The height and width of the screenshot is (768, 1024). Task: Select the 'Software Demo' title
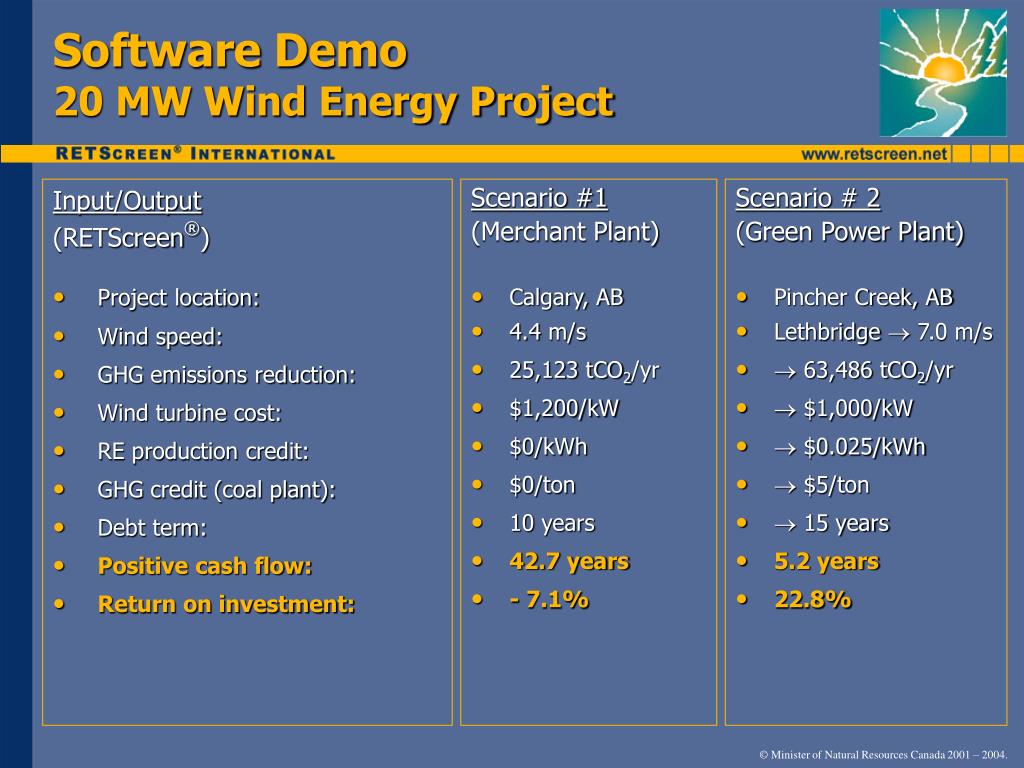coord(230,51)
